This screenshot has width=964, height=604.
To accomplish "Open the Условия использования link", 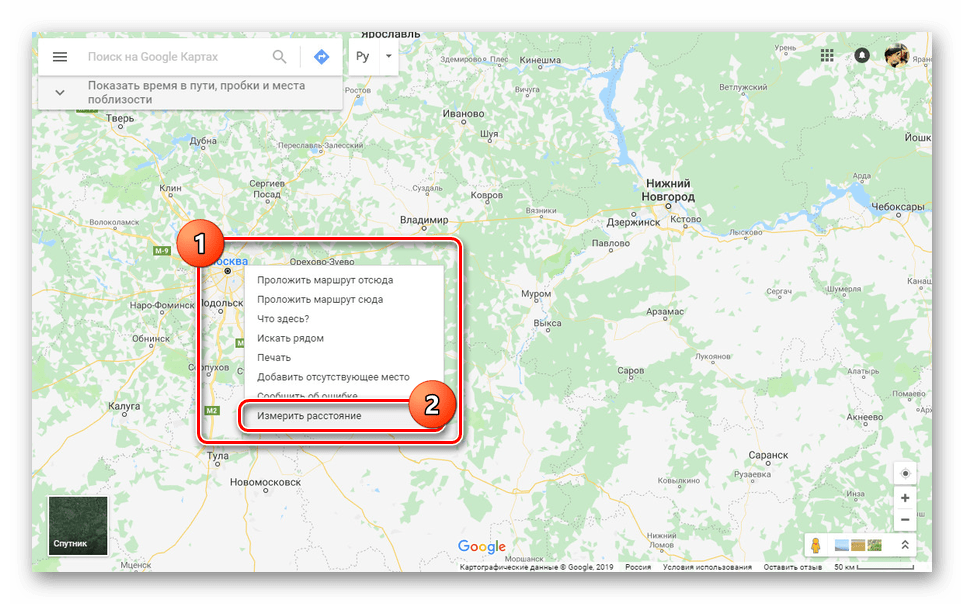I will (707, 567).
